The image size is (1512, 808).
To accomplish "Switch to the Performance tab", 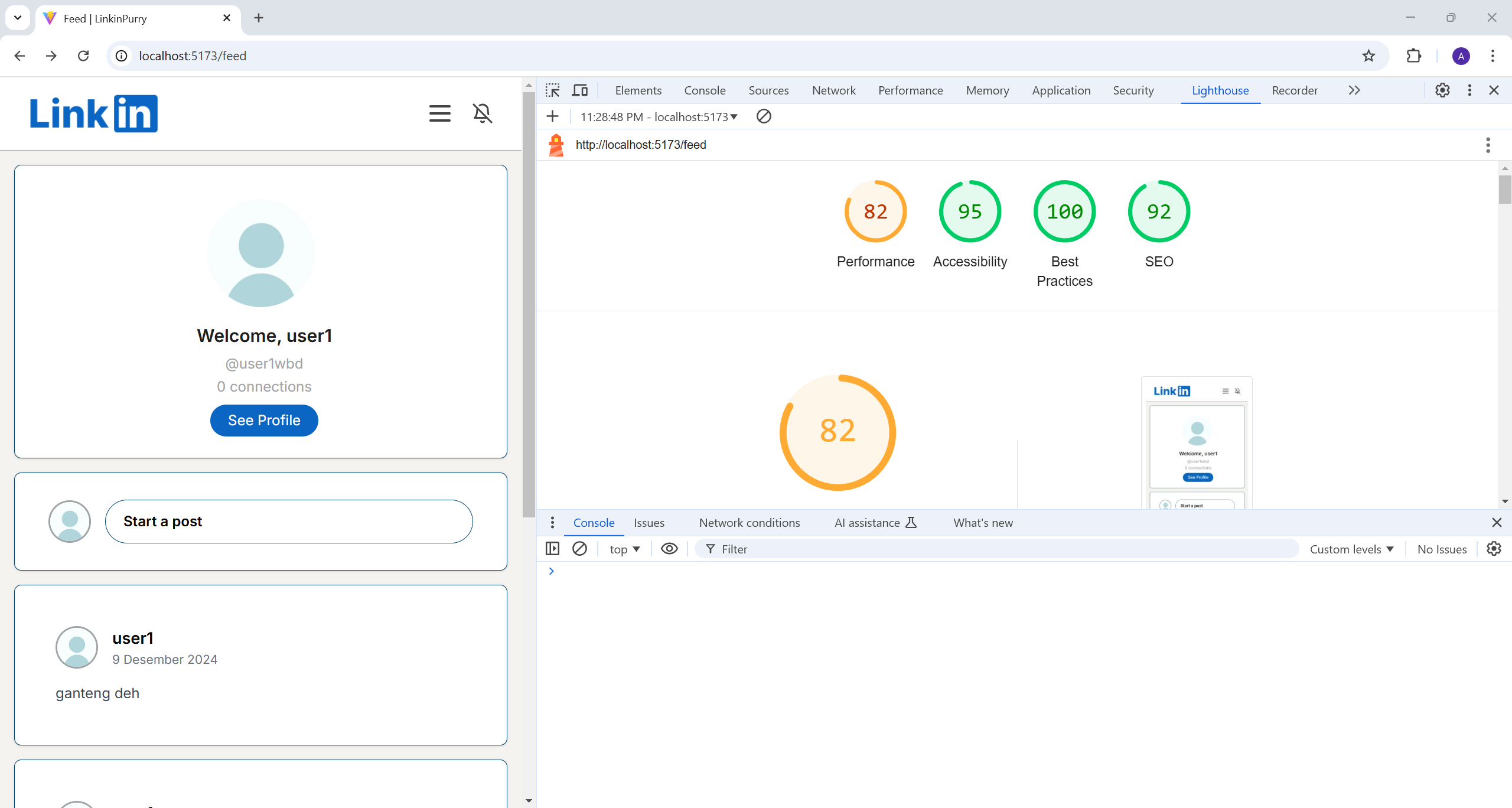I will coord(910,90).
